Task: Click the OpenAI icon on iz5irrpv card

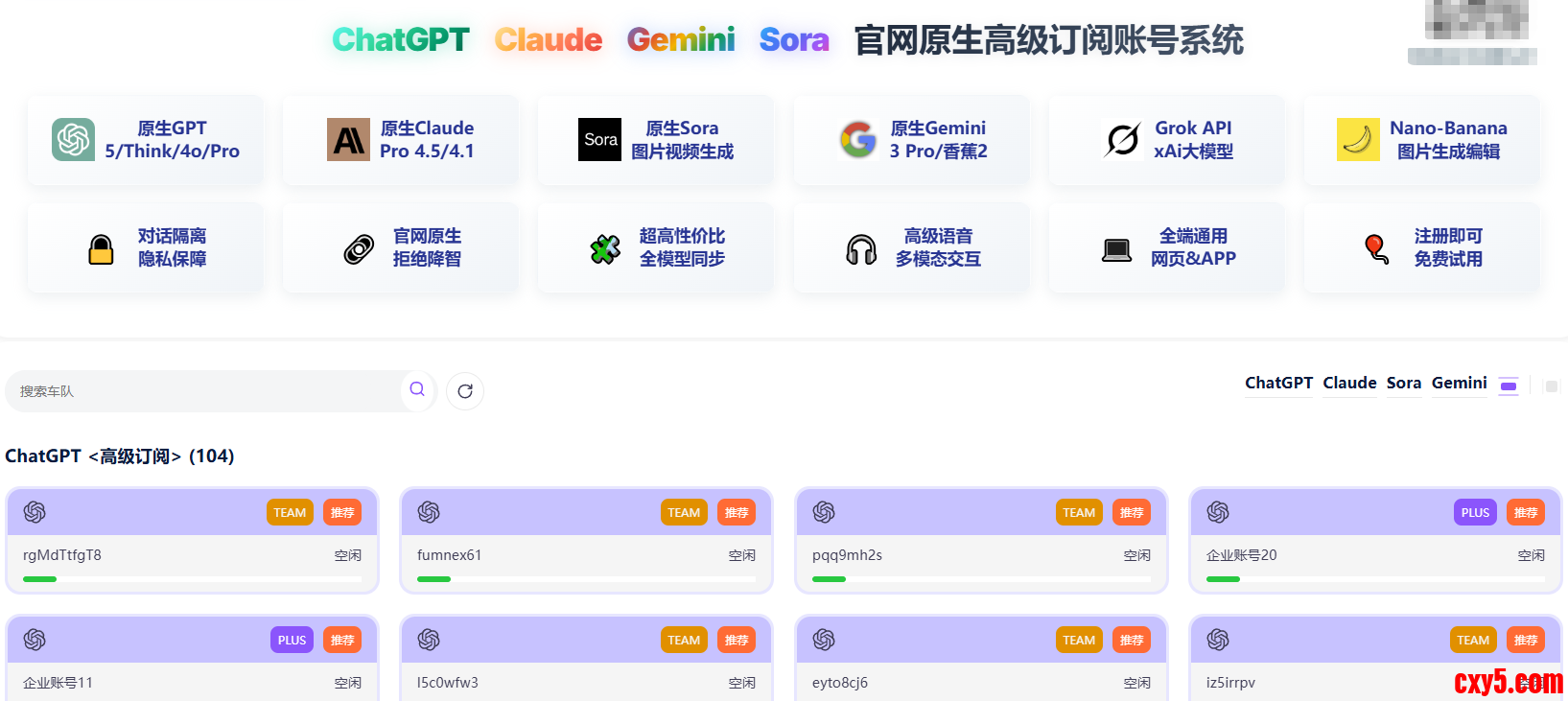Action: pos(1218,640)
